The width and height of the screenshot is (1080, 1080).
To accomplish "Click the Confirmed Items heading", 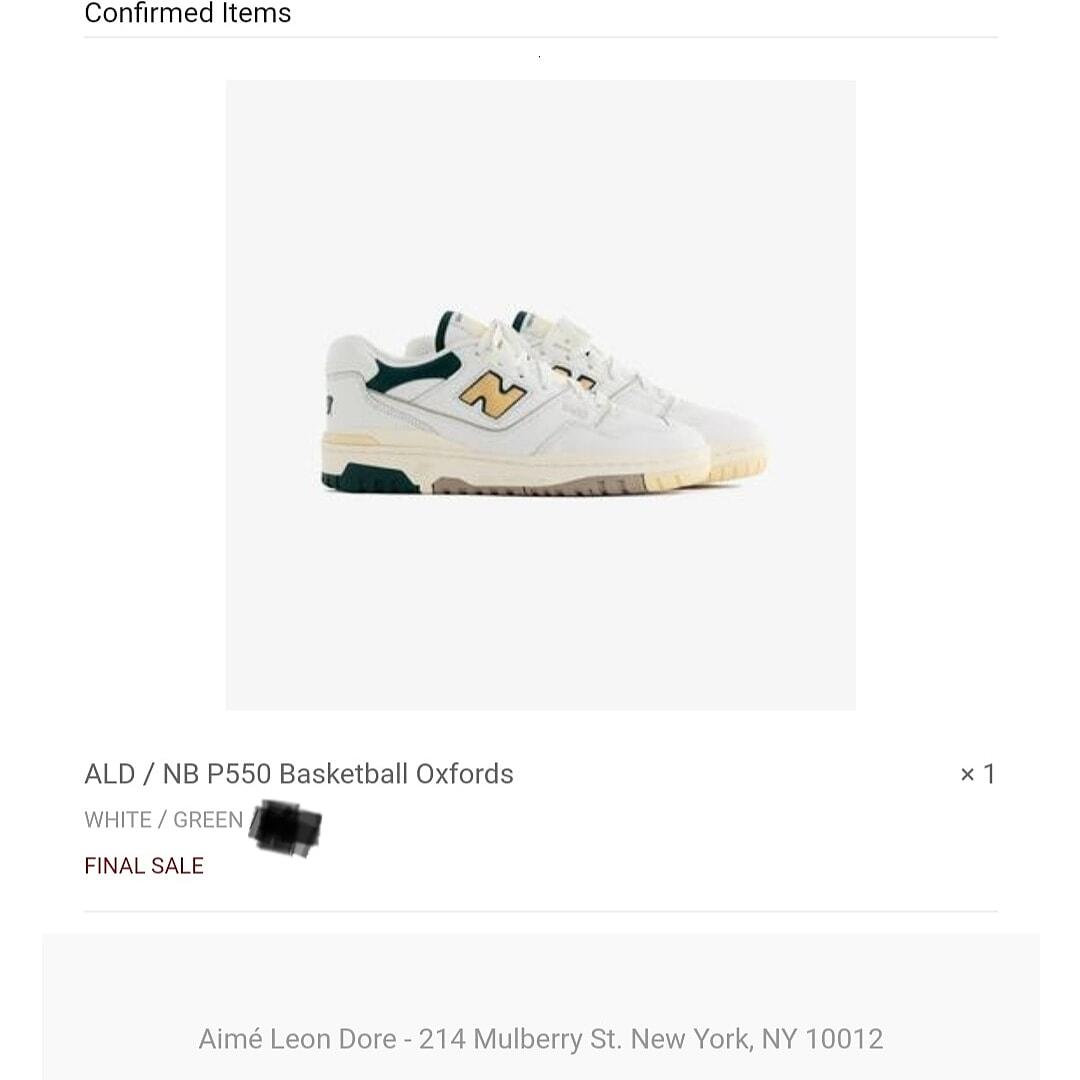I will [187, 13].
